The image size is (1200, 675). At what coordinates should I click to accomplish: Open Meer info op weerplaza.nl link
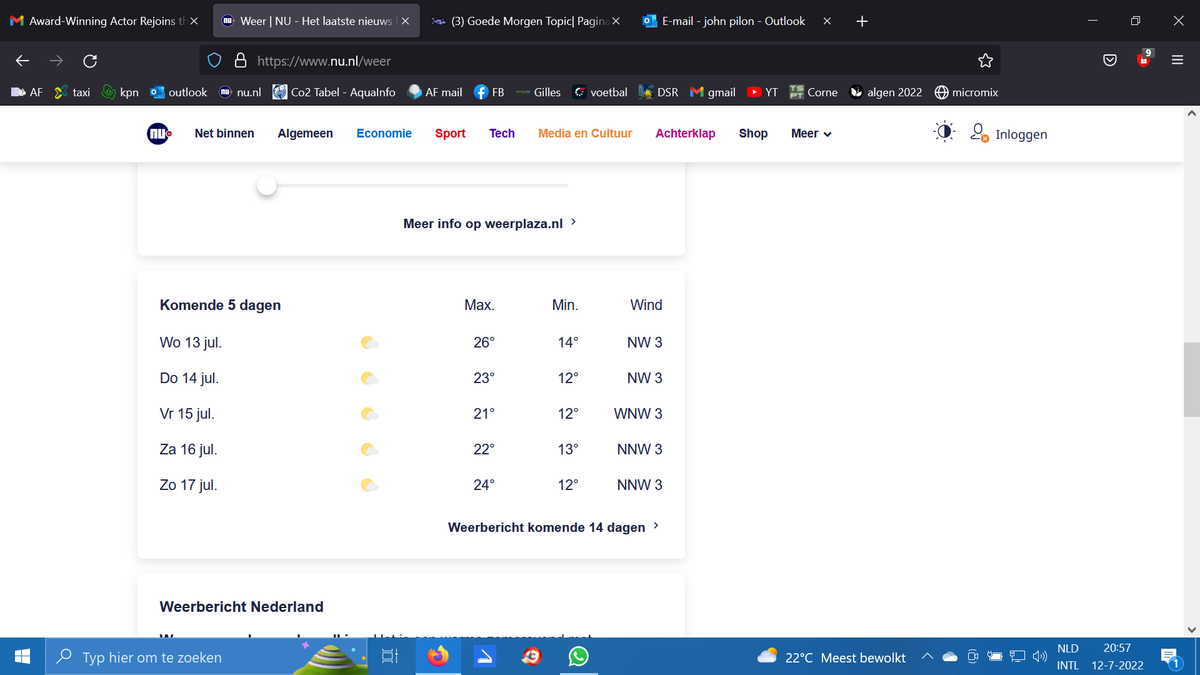coord(490,223)
